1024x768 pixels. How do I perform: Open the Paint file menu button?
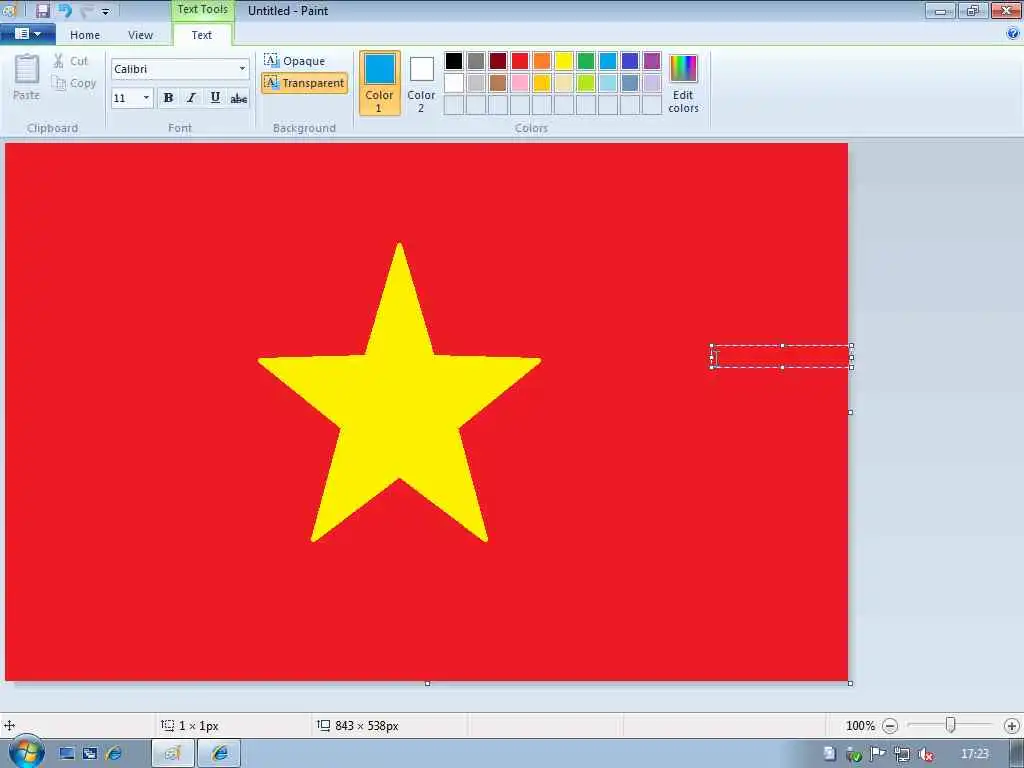pos(28,34)
